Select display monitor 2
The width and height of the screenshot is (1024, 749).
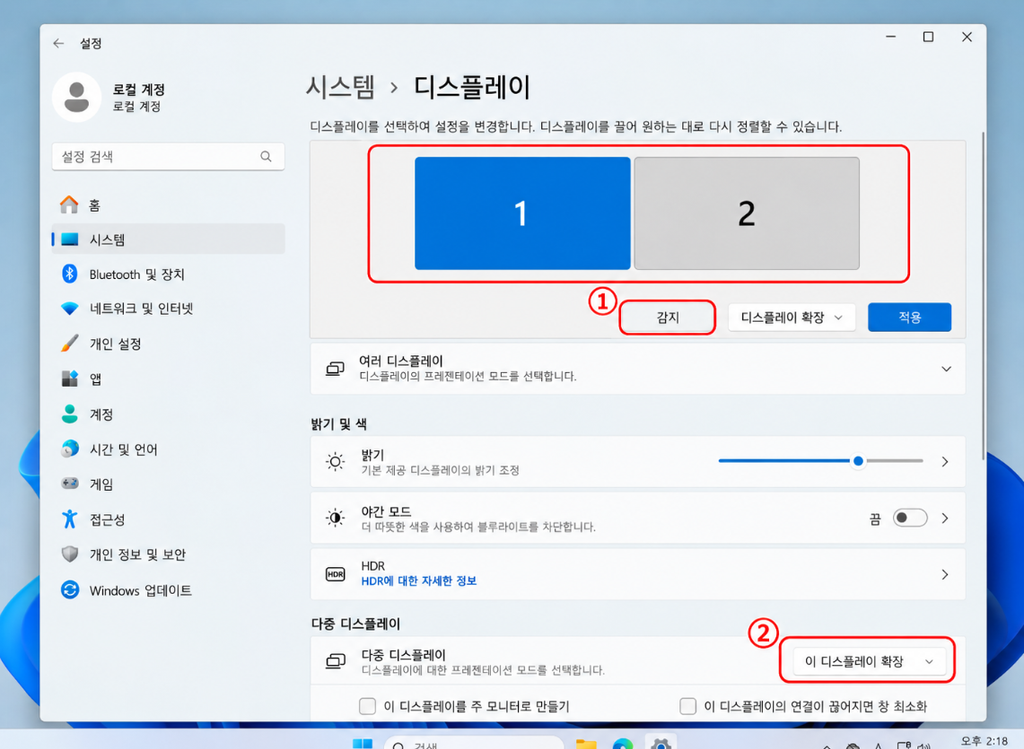tap(746, 214)
